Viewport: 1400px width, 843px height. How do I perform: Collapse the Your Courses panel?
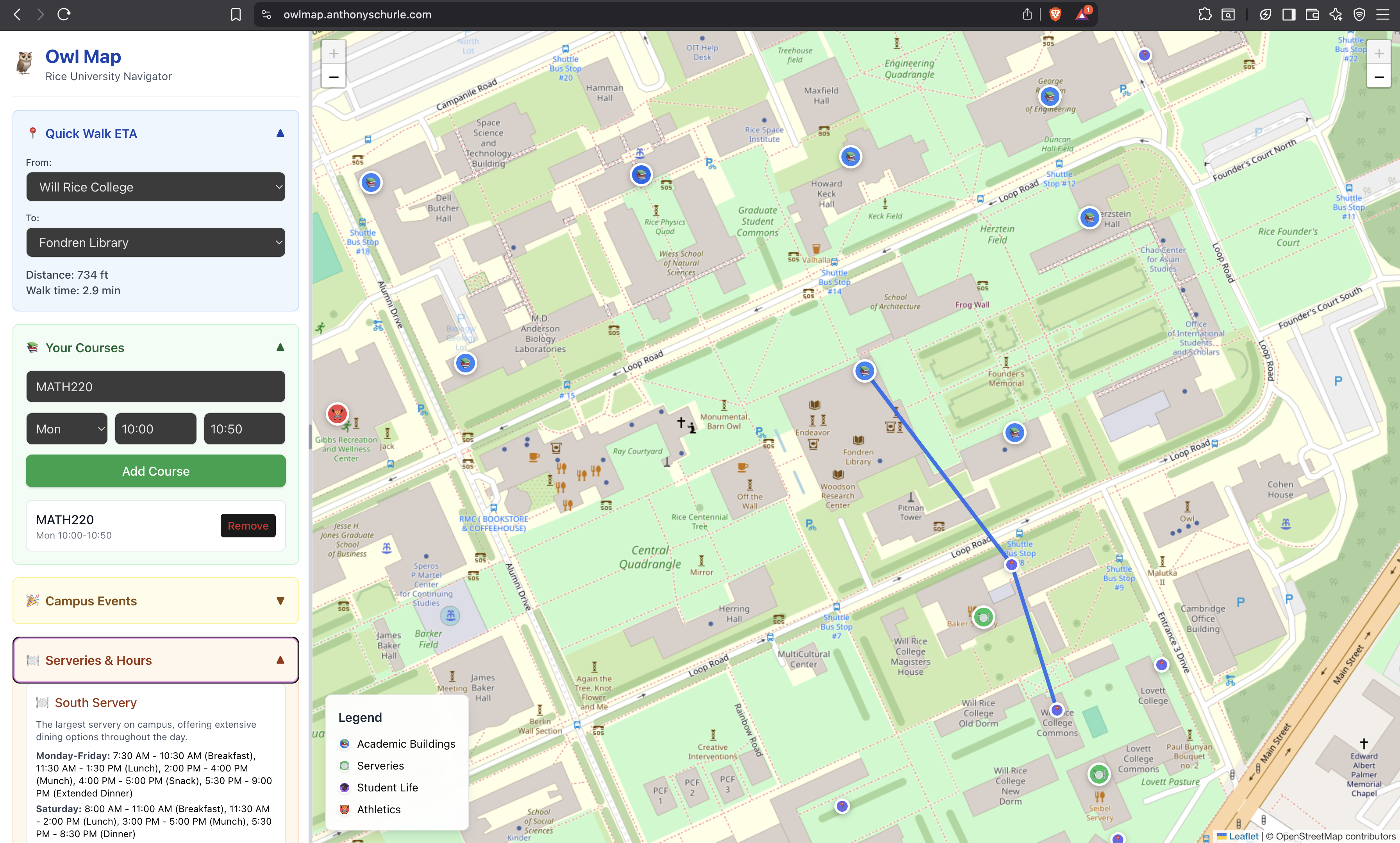[x=280, y=348]
